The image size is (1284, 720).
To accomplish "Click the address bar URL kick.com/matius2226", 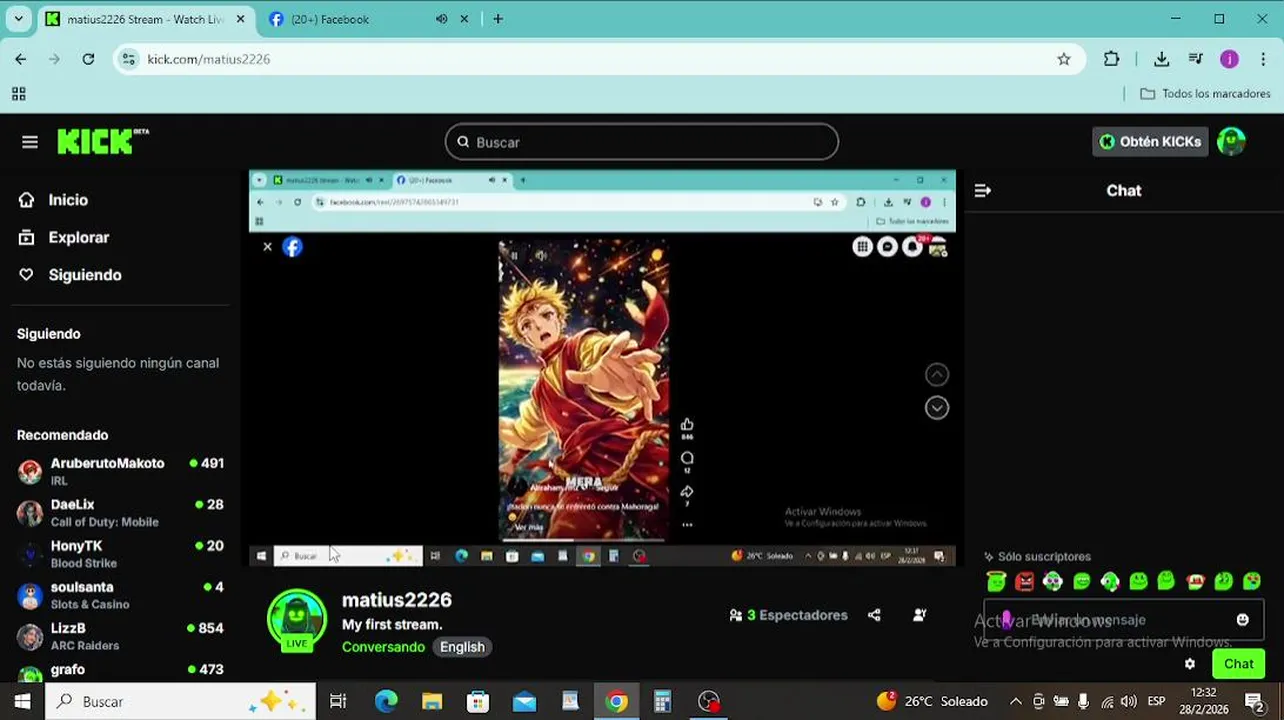I will 209,59.
